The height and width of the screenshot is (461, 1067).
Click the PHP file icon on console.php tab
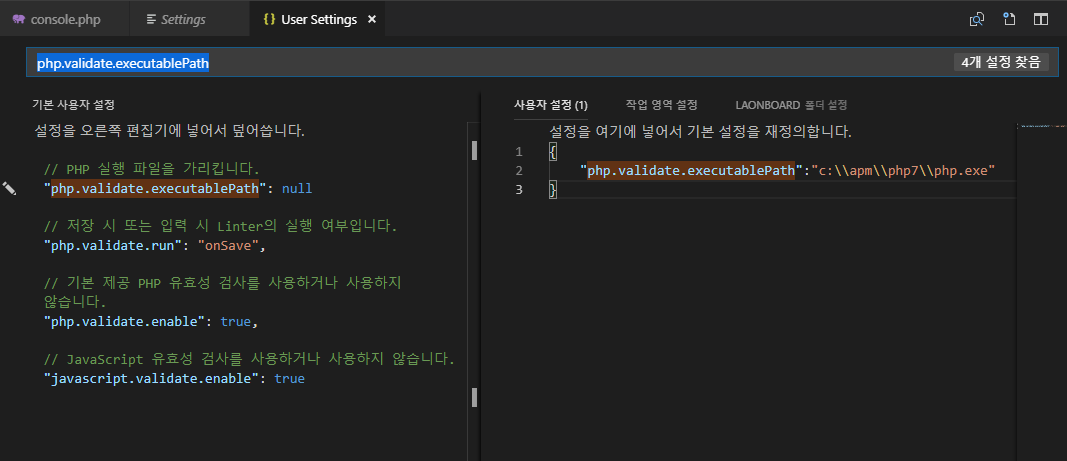(x=18, y=19)
